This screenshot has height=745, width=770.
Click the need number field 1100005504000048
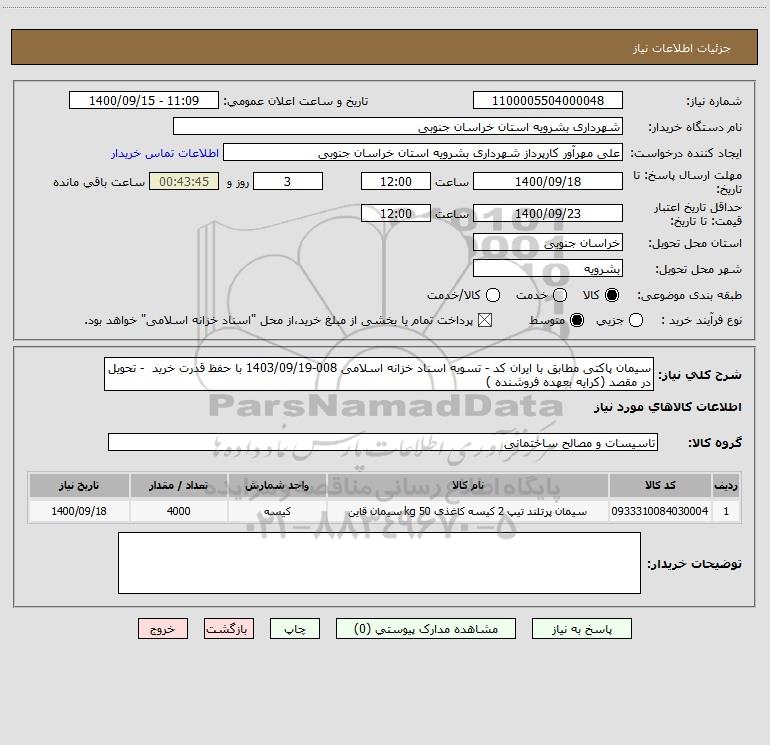click(548, 101)
